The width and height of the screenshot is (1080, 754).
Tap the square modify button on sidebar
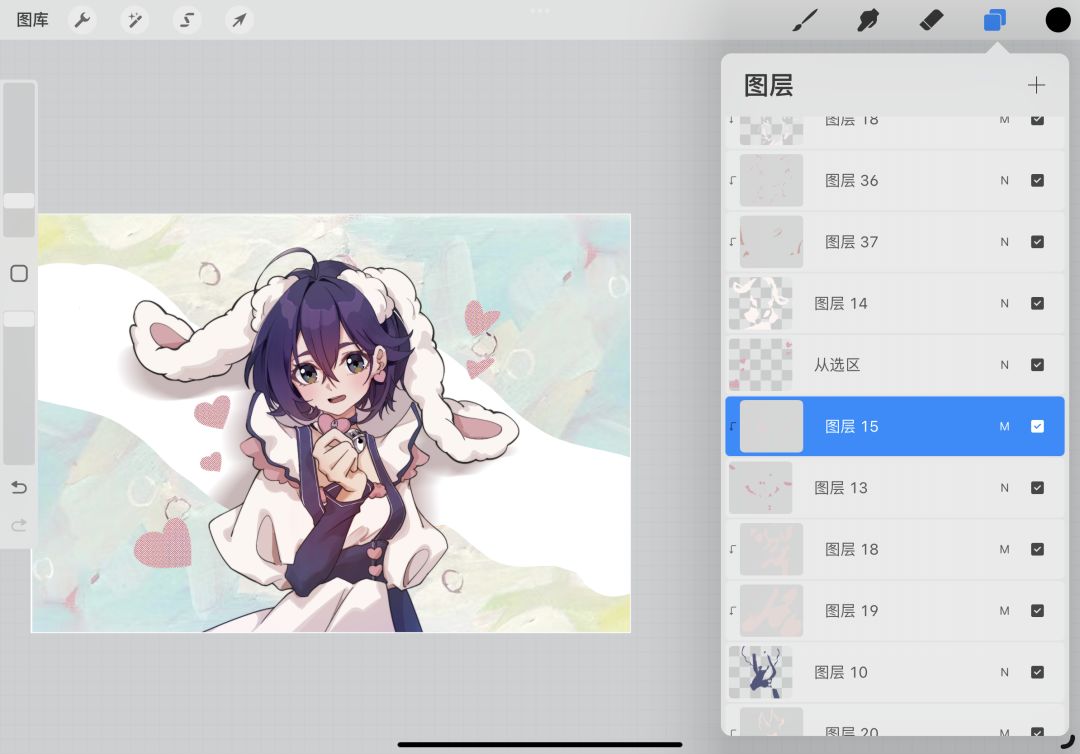[x=19, y=273]
